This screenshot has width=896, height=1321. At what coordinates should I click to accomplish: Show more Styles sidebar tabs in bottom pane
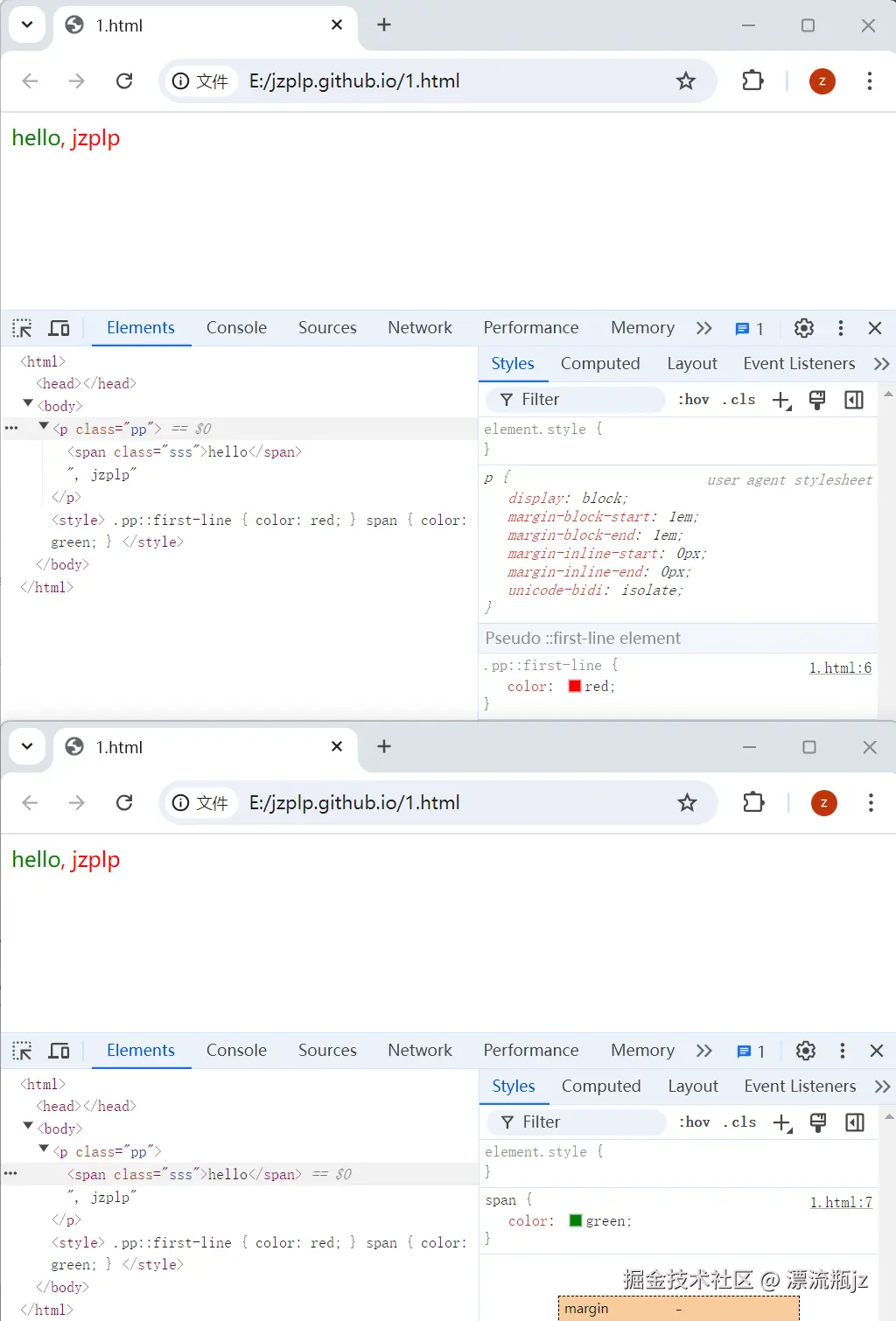882,1087
